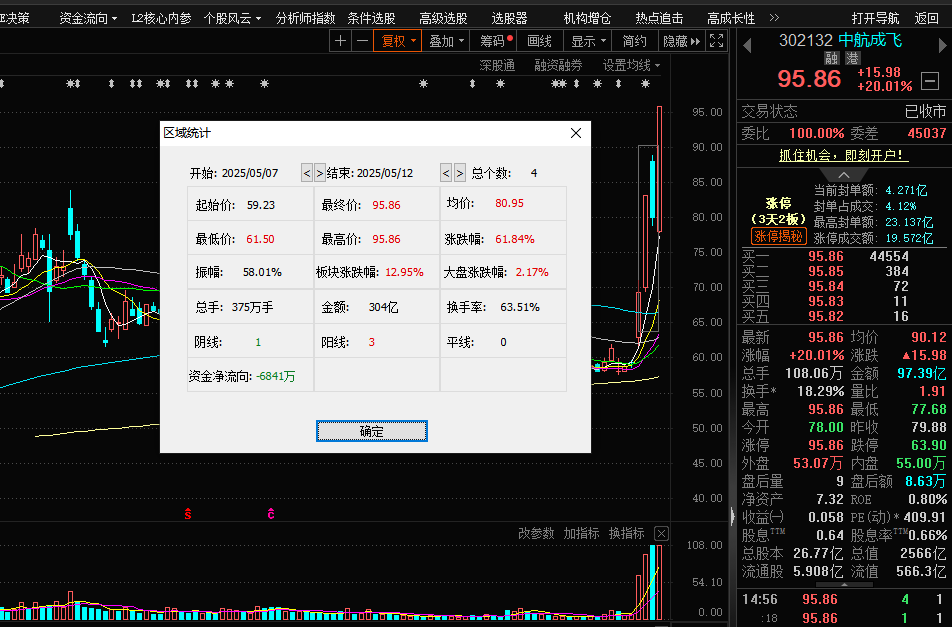Close the 区域统计 dialog with X

pos(575,133)
